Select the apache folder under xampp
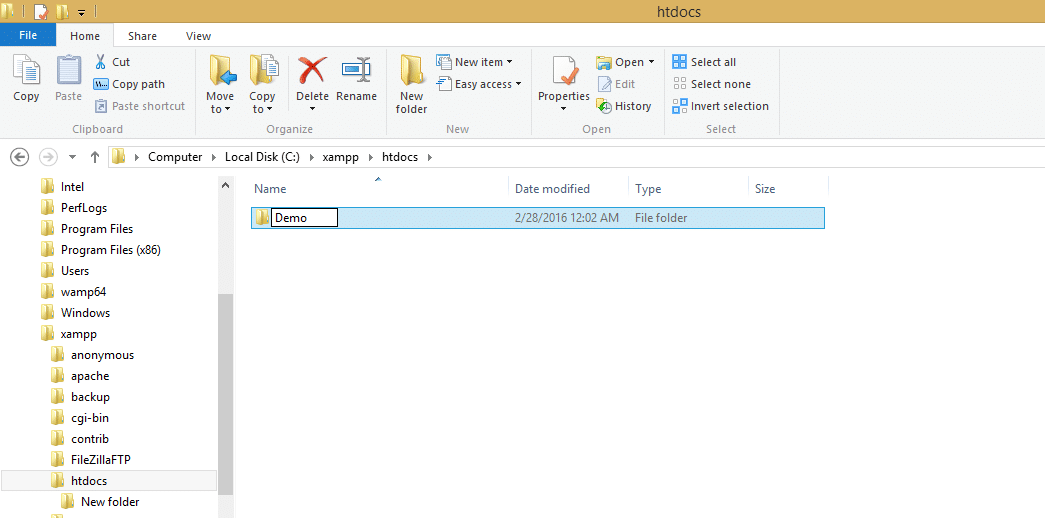 [x=90, y=376]
